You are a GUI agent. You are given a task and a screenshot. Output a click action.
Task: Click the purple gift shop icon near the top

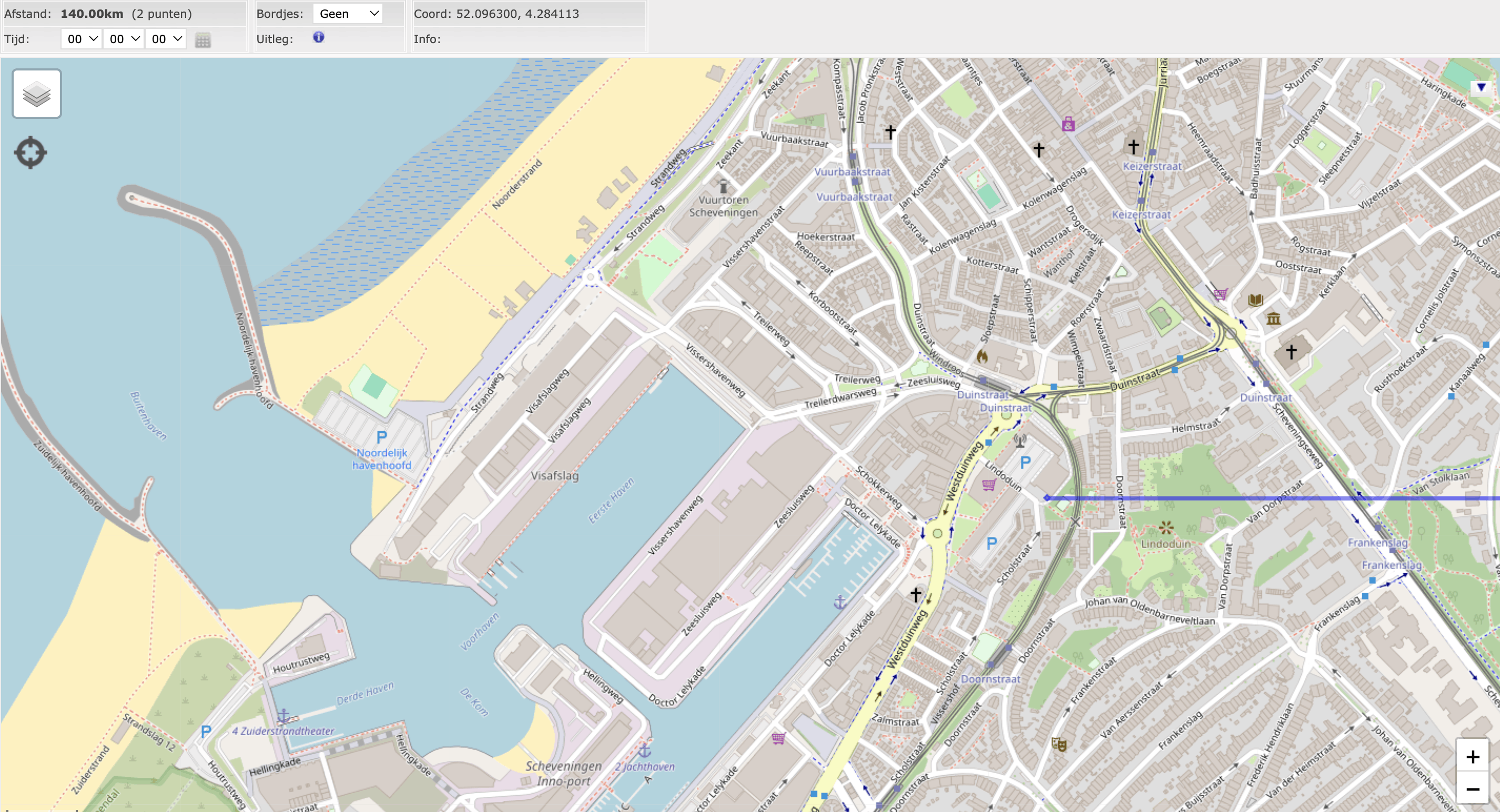tap(1068, 124)
